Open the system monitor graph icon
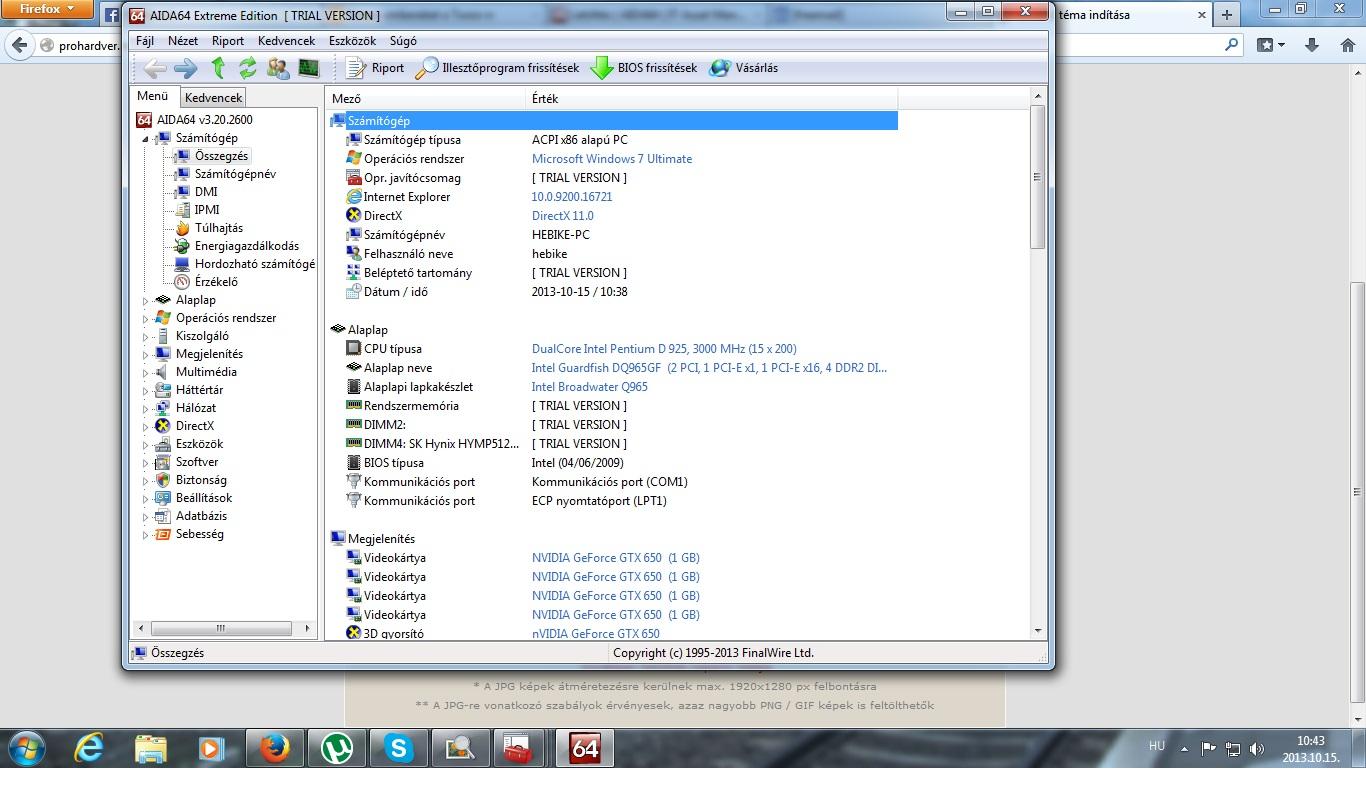Image resolution: width=1366 pixels, height=803 pixels. (308, 68)
